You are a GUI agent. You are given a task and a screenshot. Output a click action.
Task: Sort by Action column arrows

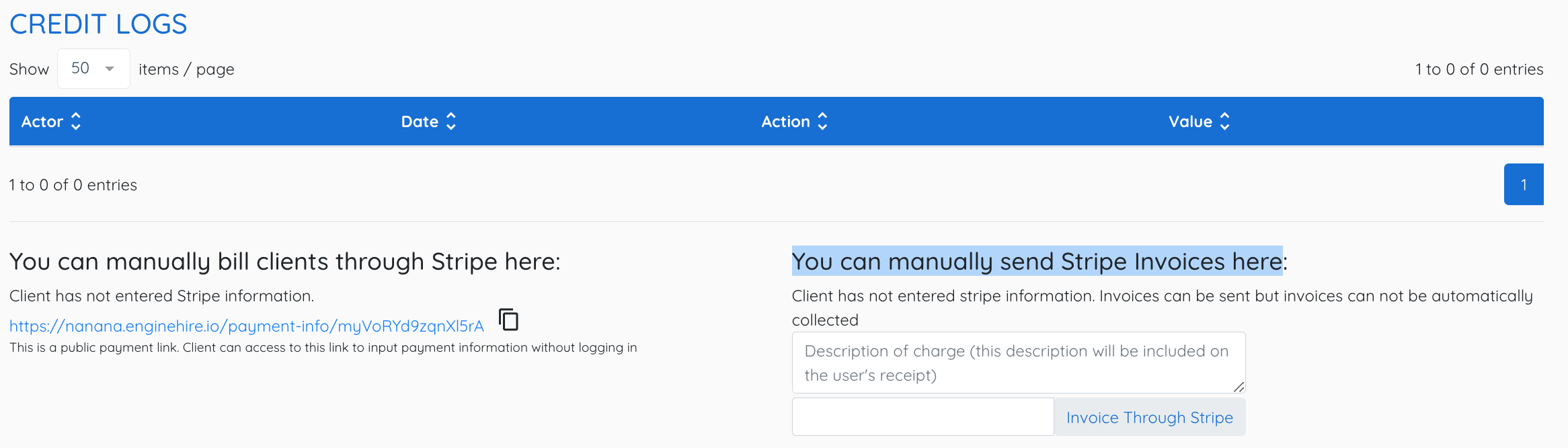click(x=822, y=121)
